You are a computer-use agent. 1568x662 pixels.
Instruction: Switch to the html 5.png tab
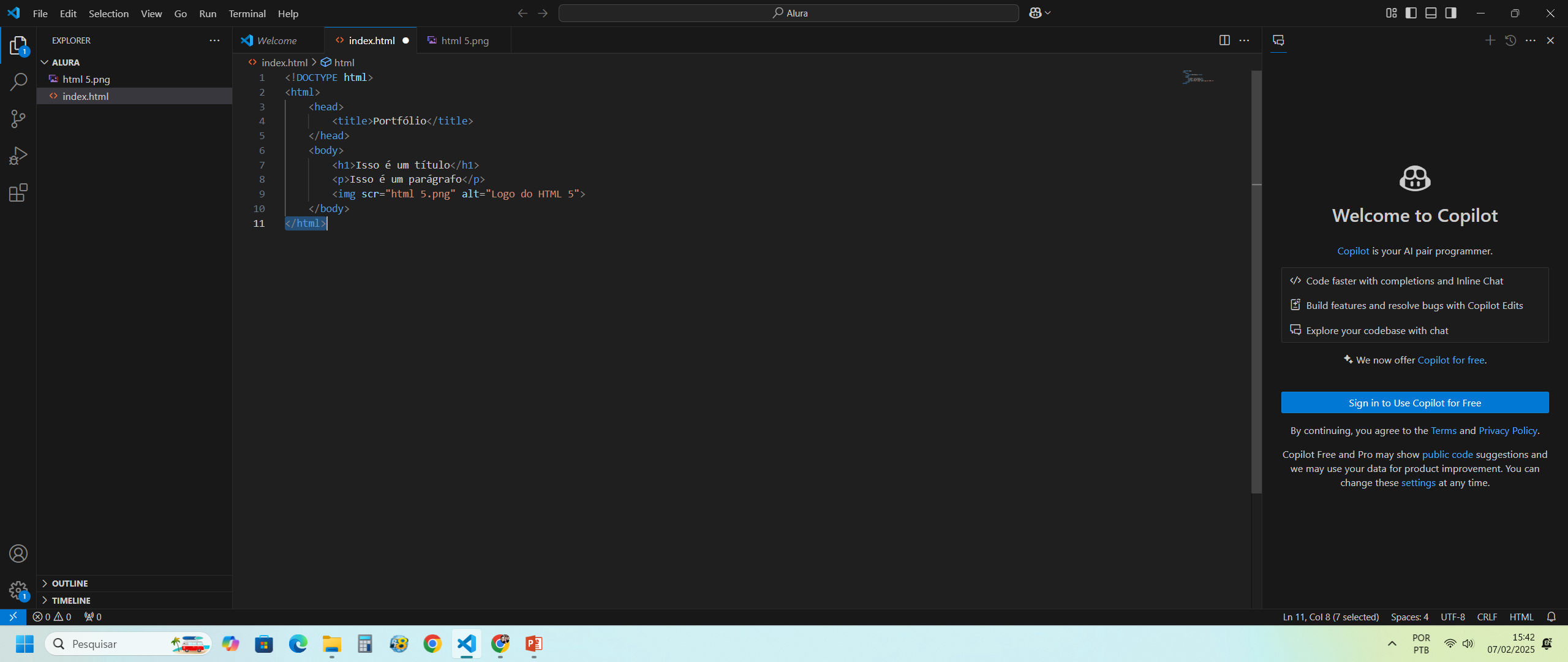[464, 40]
